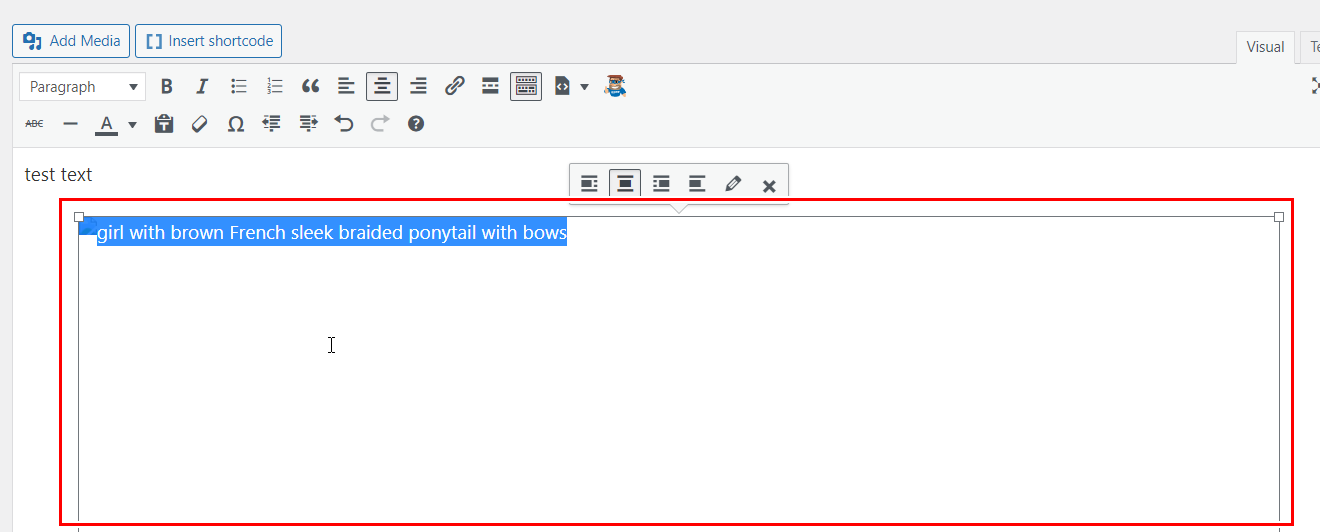
Task: Insert the Read More tag
Action: [490, 87]
